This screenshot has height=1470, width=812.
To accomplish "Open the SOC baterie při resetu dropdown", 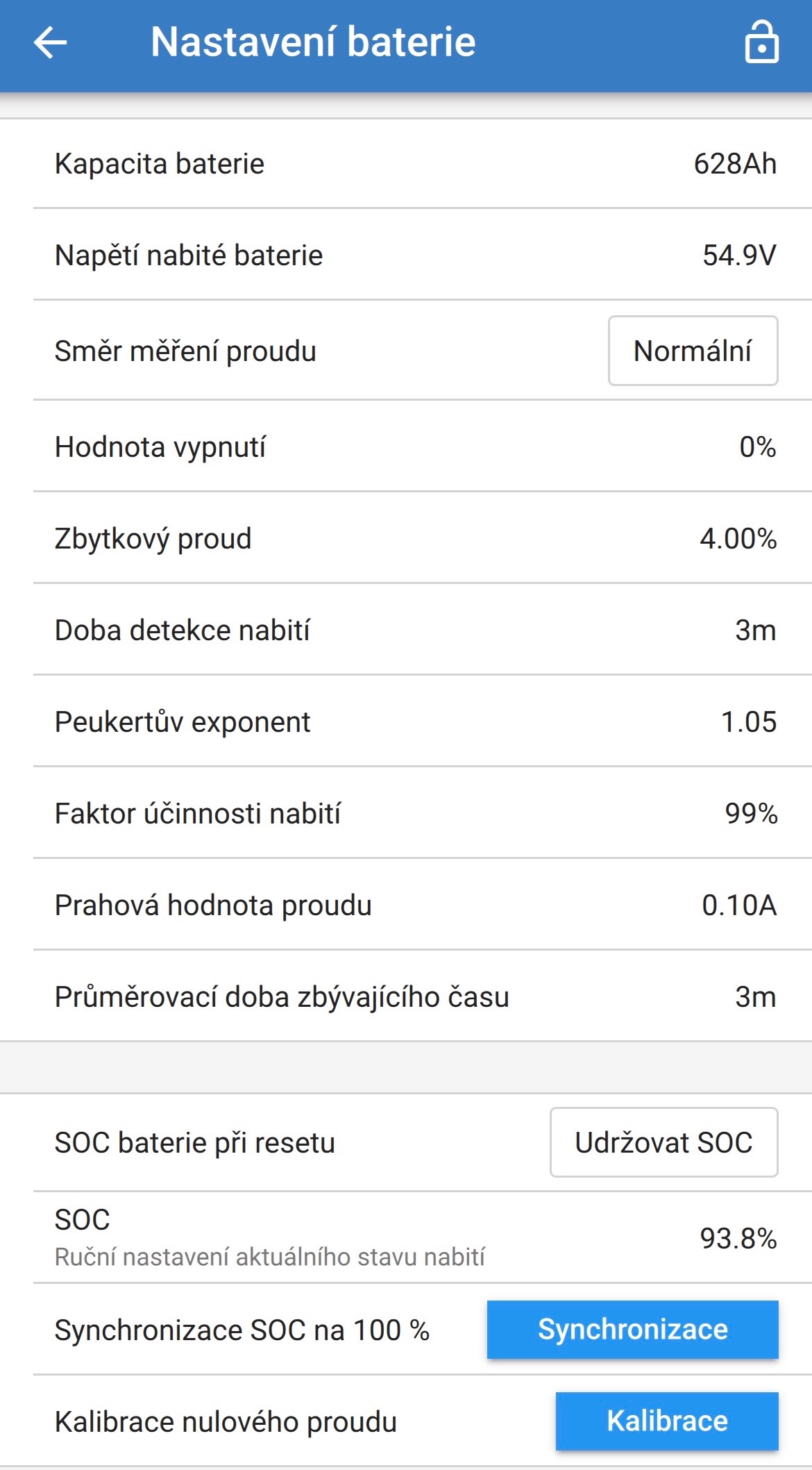I will 663,1143.
